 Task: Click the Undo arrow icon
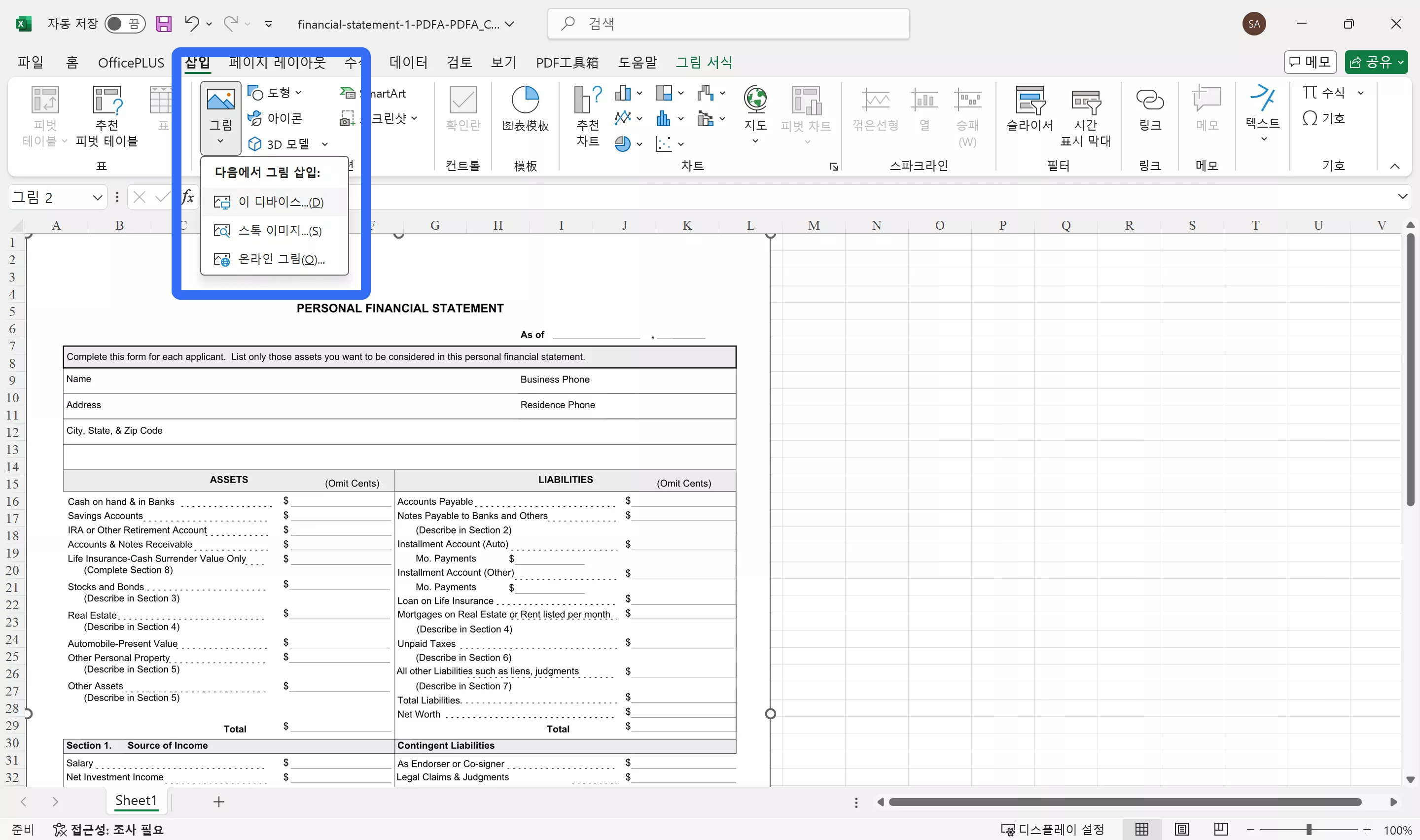pos(192,23)
